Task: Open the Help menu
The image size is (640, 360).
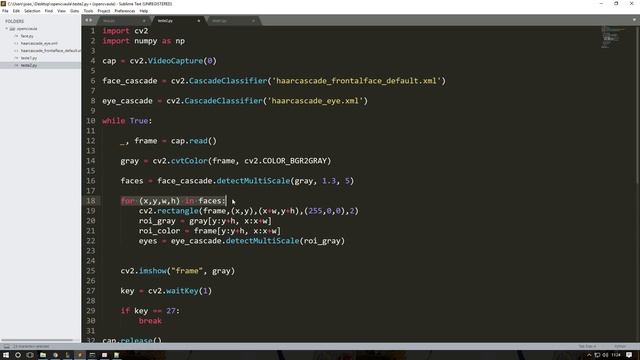Action: 144,11
